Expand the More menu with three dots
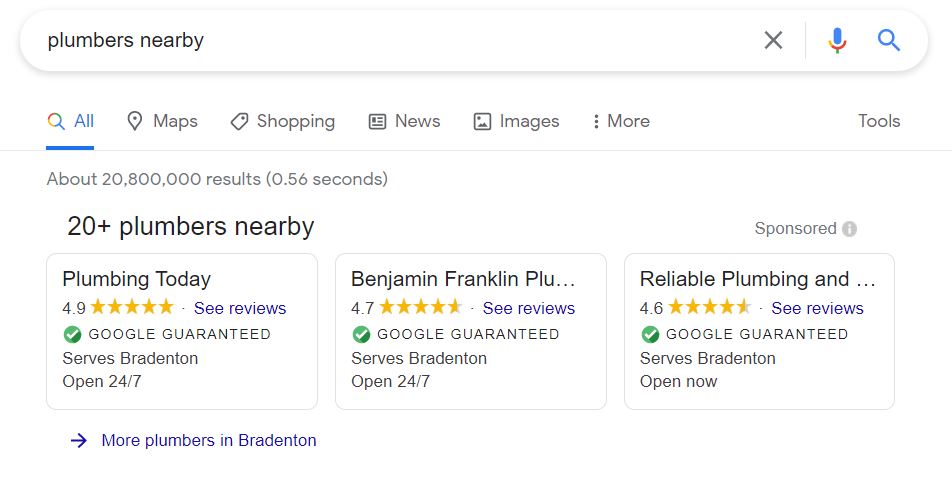The width and height of the screenshot is (952, 477). click(x=621, y=121)
